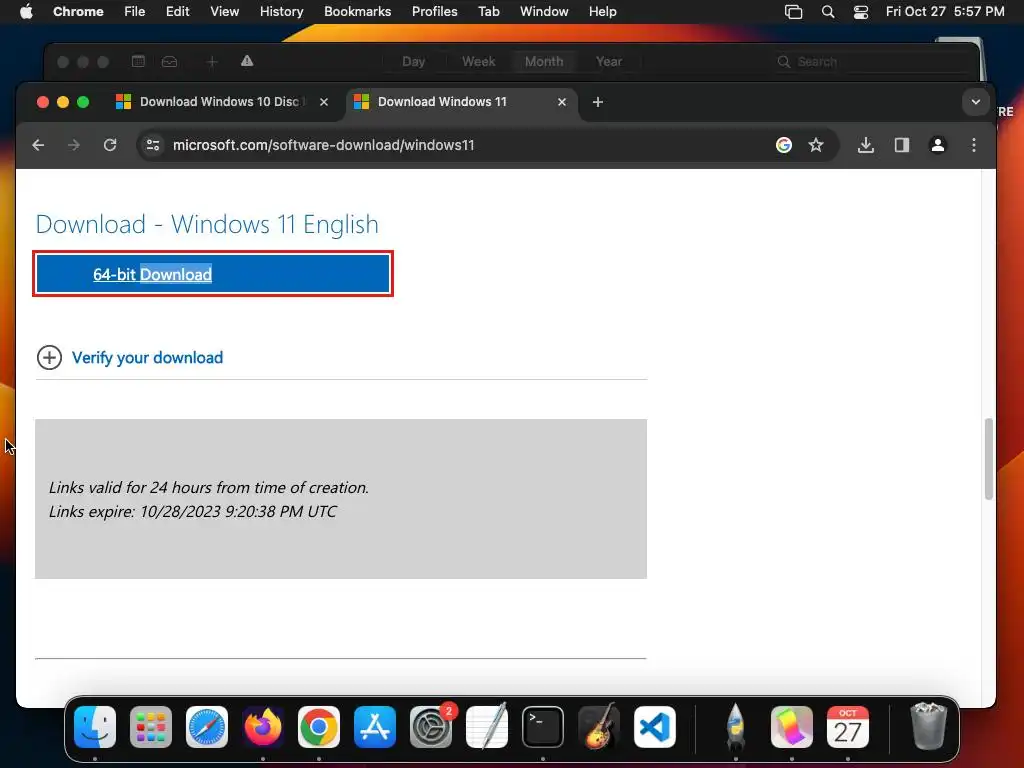Open Chrome downloads tray icon
1024x768 pixels.
point(865,145)
